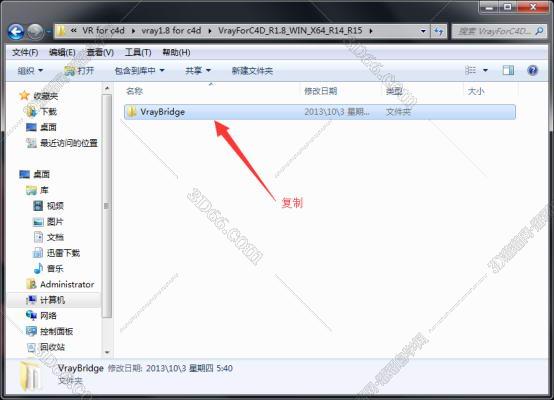
Task: Expand the breadcrumb arrow after VR for c4d
Action: [x=133, y=31]
